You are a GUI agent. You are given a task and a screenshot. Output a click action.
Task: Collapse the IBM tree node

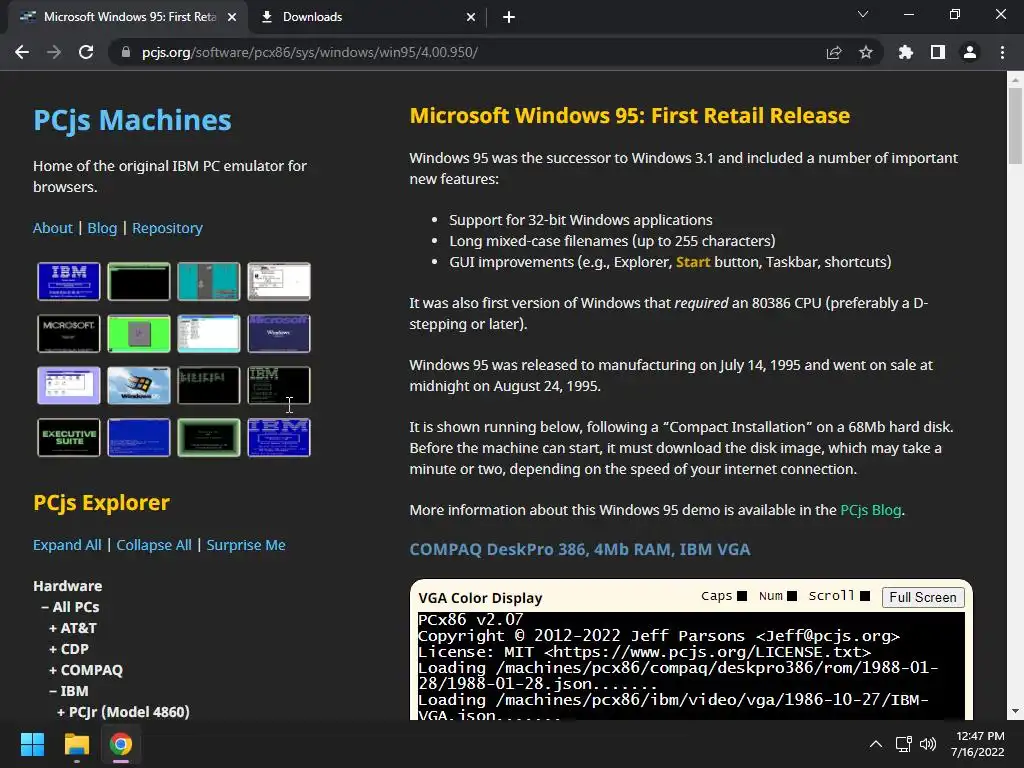[69, 690]
